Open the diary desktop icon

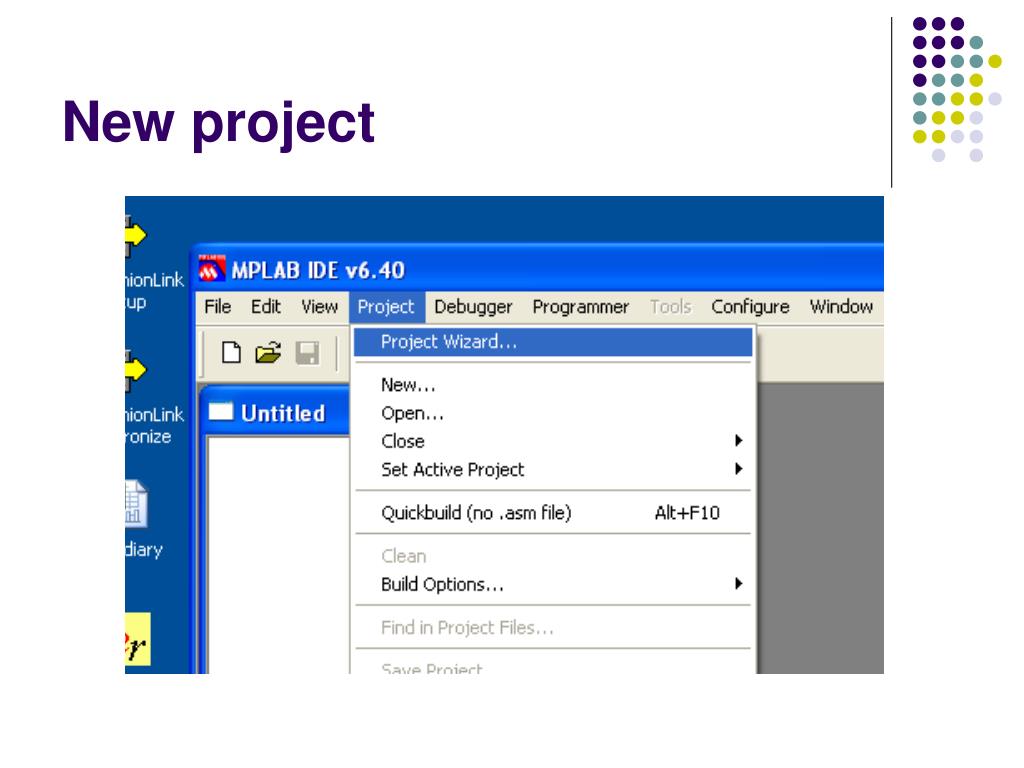tap(136, 504)
